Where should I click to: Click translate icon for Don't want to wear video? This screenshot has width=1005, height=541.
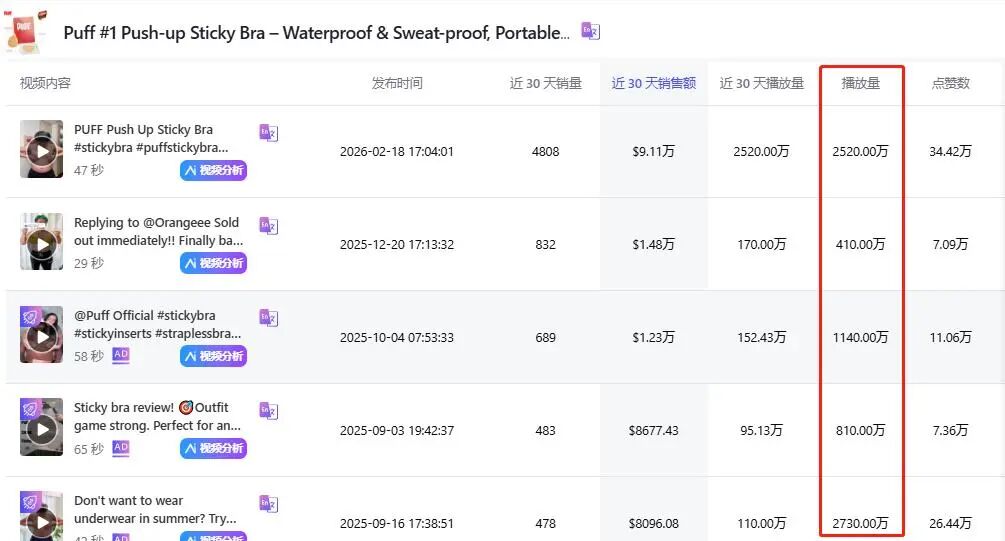268,504
